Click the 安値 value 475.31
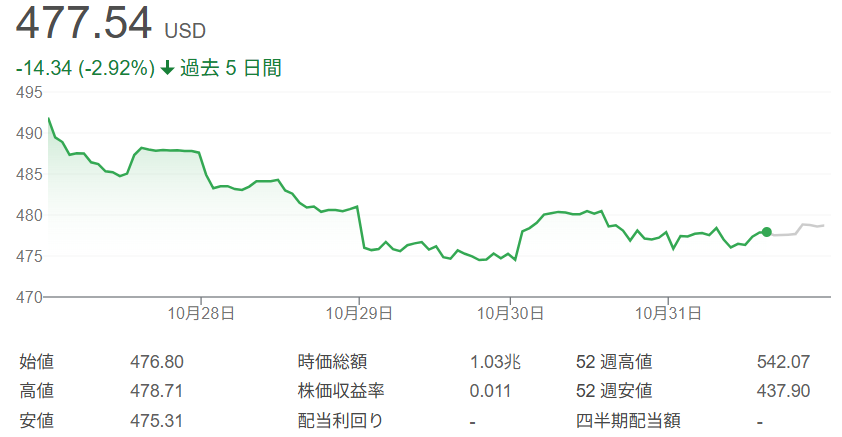The image size is (842, 437). [x=156, y=420]
